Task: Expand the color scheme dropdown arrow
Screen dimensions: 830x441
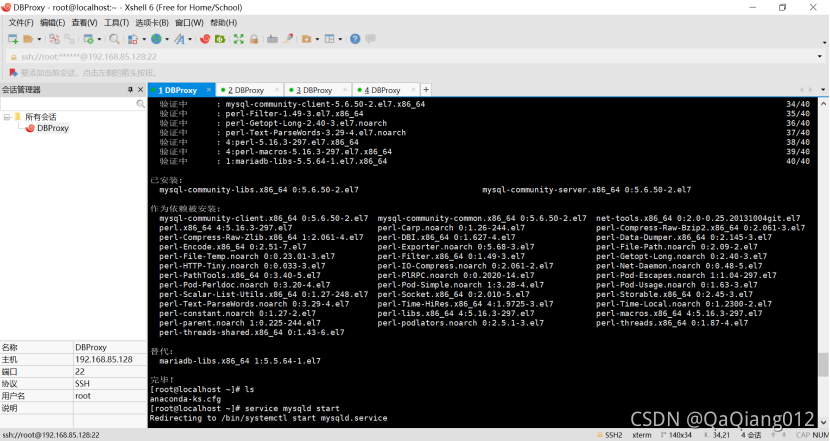Action: [x=144, y=39]
